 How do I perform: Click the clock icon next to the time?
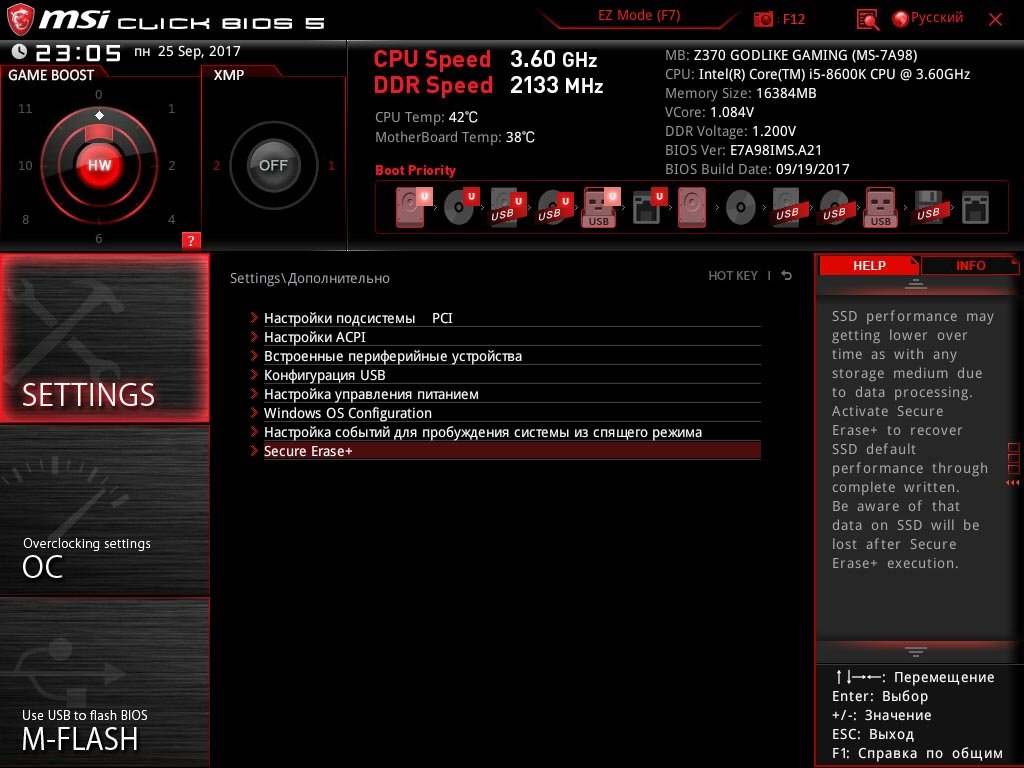pos(19,52)
